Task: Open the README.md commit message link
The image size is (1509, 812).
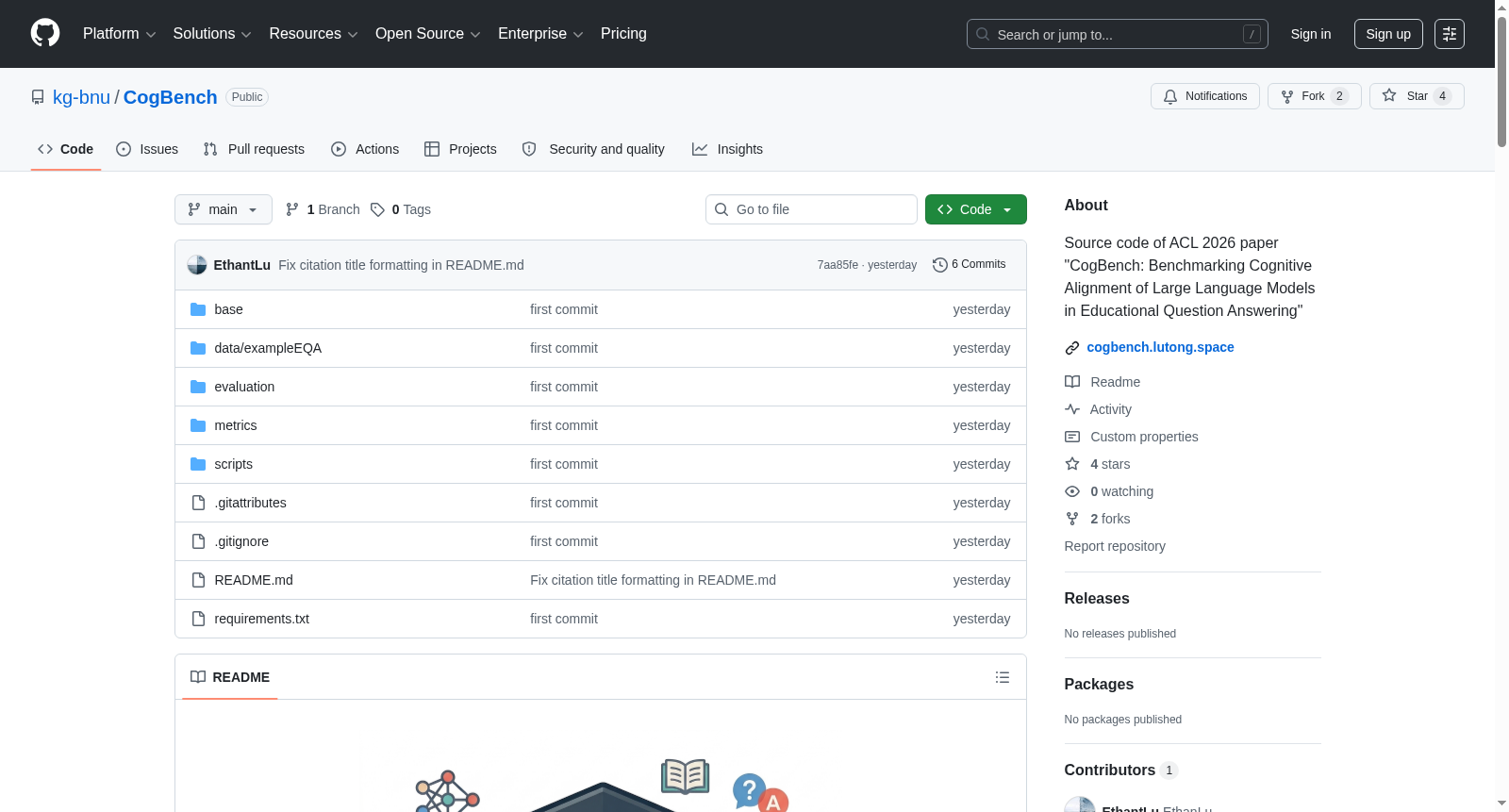Action: (653, 580)
